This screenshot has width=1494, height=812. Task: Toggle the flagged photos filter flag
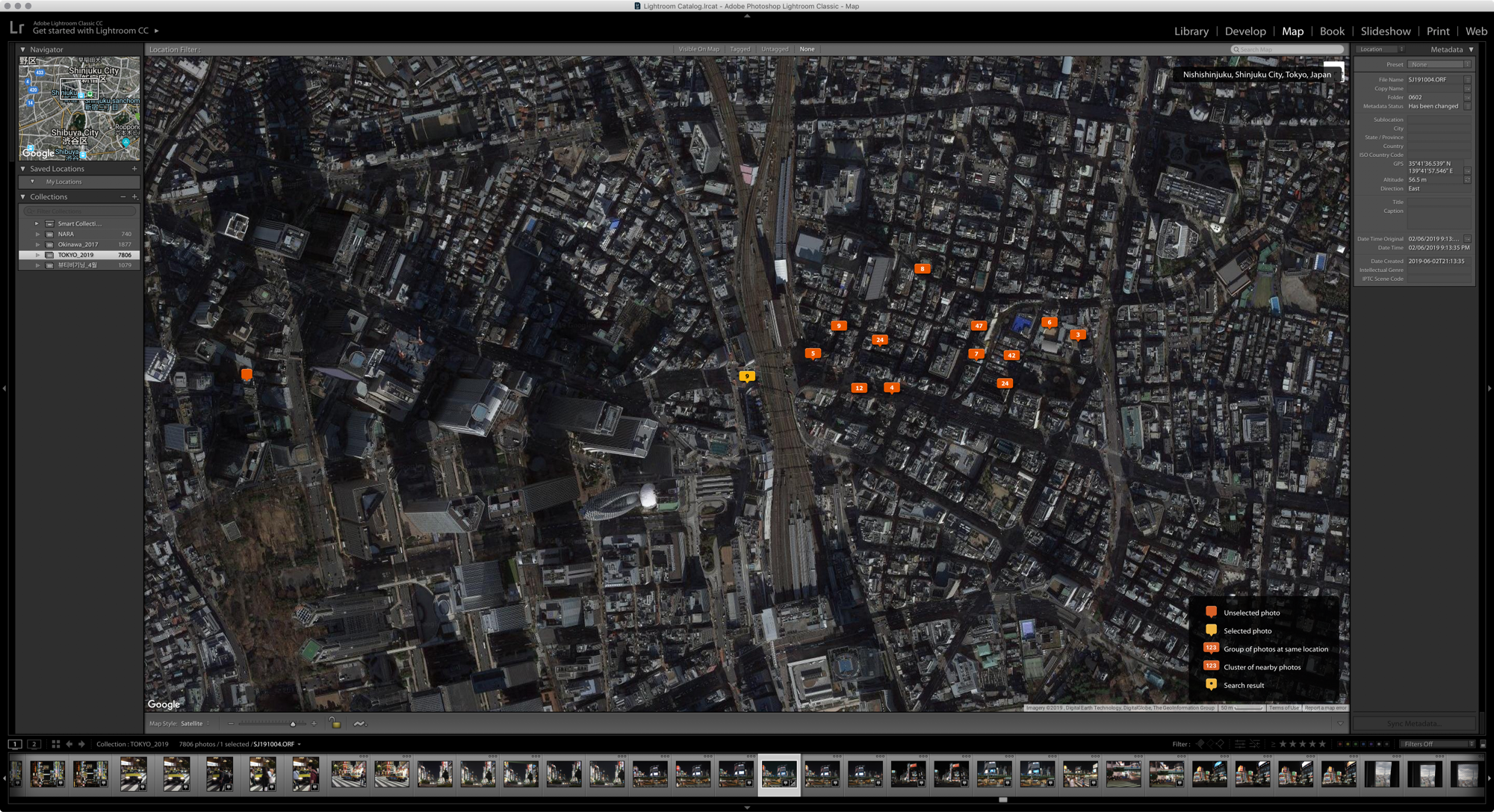(1200, 744)
